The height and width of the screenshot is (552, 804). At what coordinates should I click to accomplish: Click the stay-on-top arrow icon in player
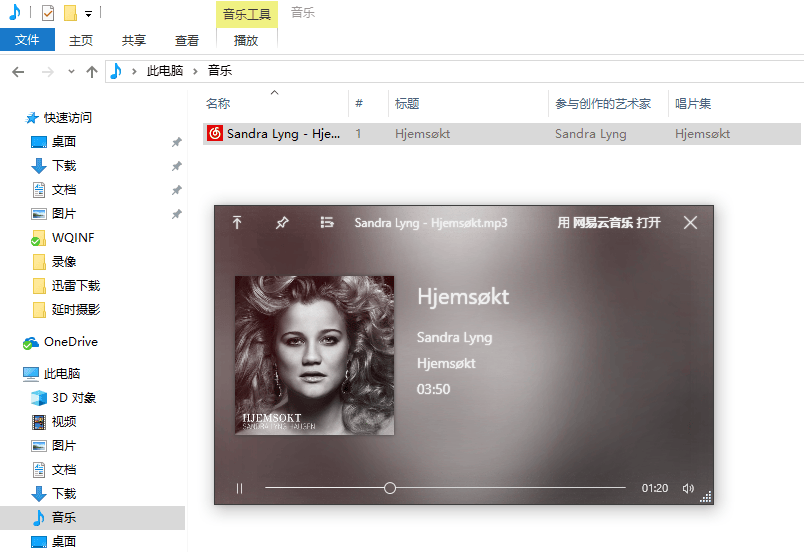click(x=237, y=223)
